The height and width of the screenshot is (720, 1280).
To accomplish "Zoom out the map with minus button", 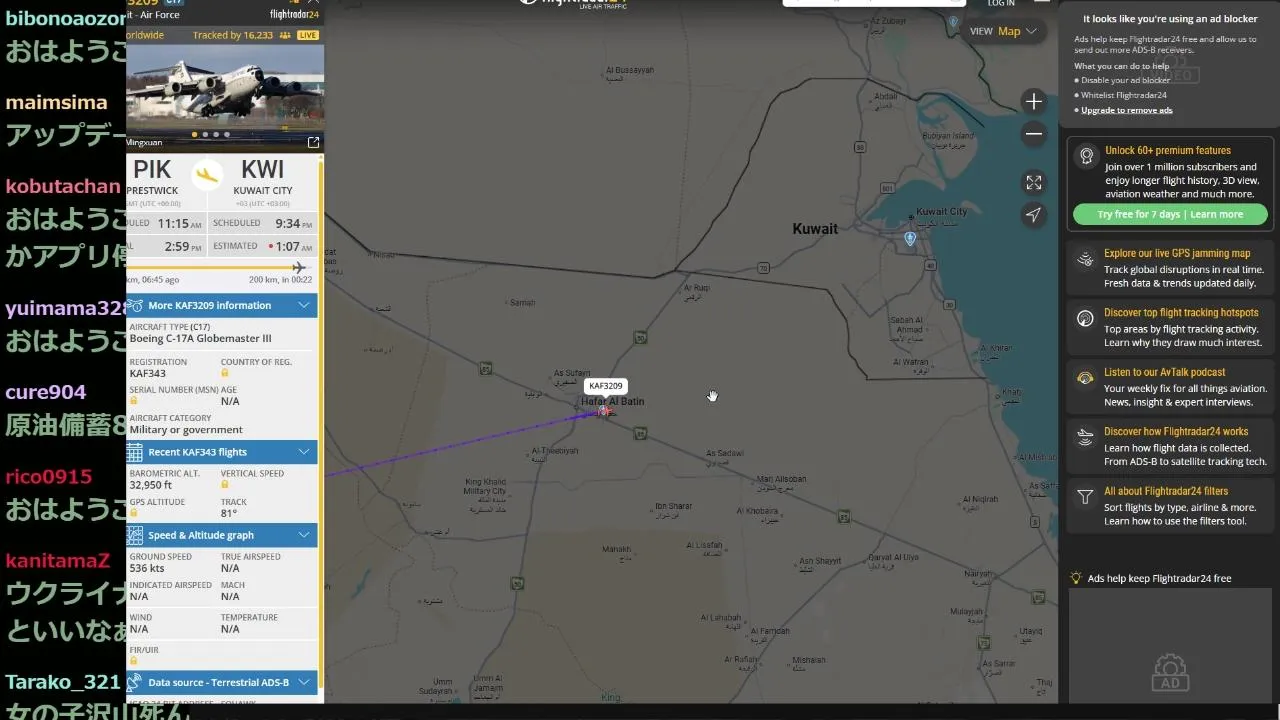I will point(1034,134).
